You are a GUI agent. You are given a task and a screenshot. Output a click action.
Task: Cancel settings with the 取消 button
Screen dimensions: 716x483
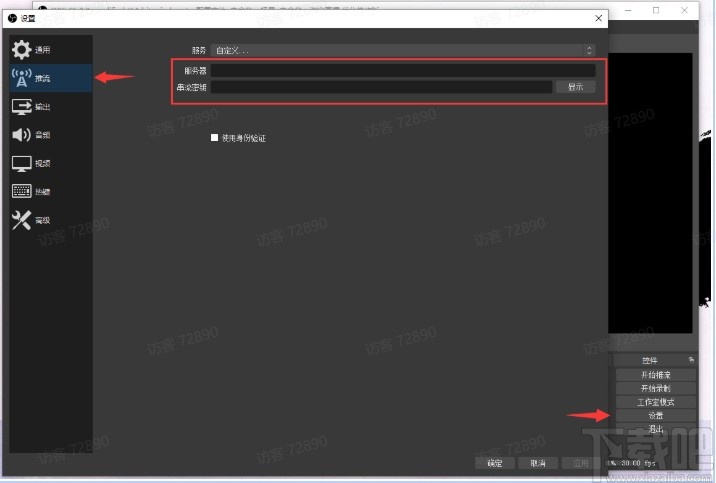[x=538, y=463]
